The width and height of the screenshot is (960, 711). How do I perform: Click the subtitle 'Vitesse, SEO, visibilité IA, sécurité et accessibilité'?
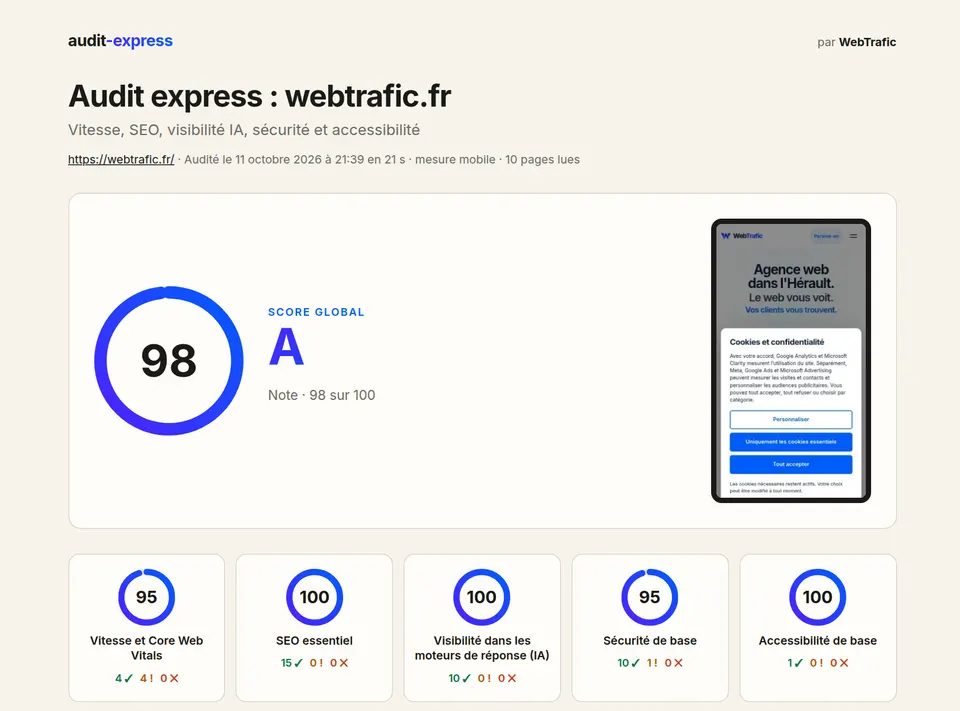pos(244,130)
